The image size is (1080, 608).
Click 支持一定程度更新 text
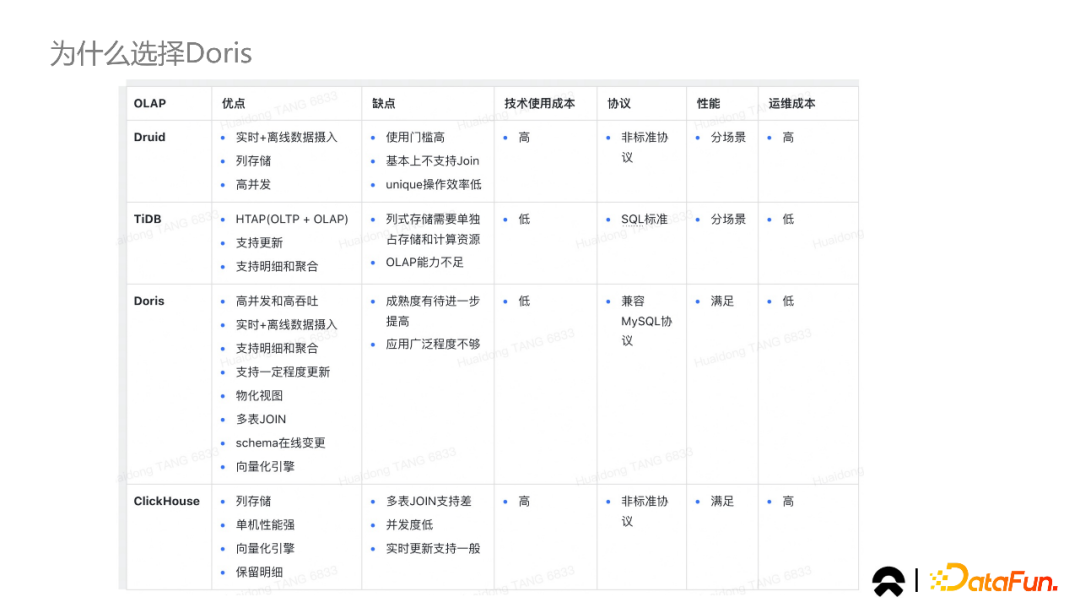(x=282, y=372)
